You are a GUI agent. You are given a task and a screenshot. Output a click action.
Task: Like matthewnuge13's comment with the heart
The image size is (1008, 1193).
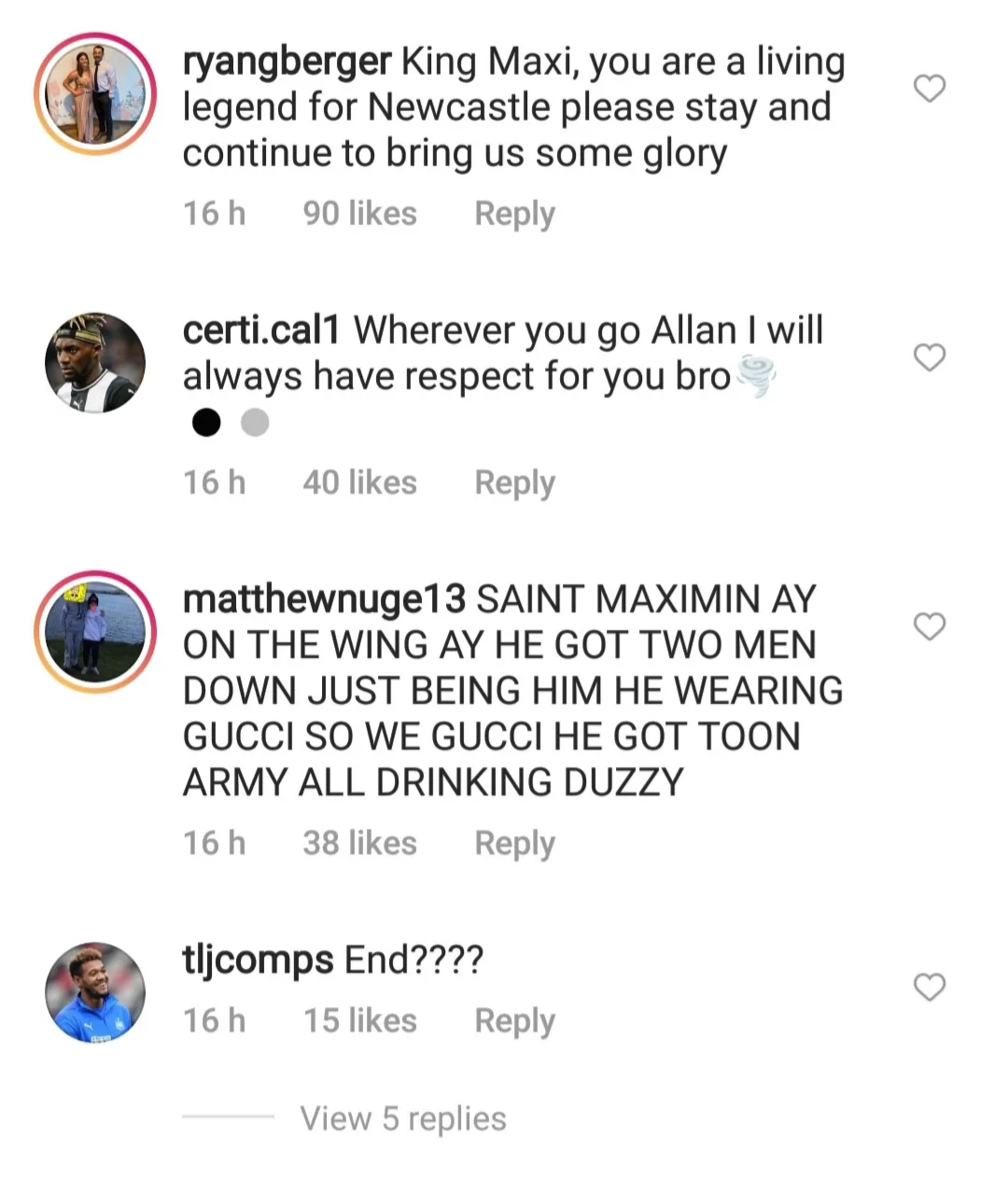coord(929,626)
